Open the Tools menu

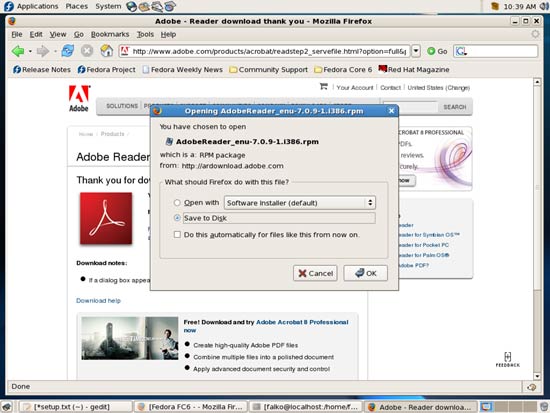145,34
